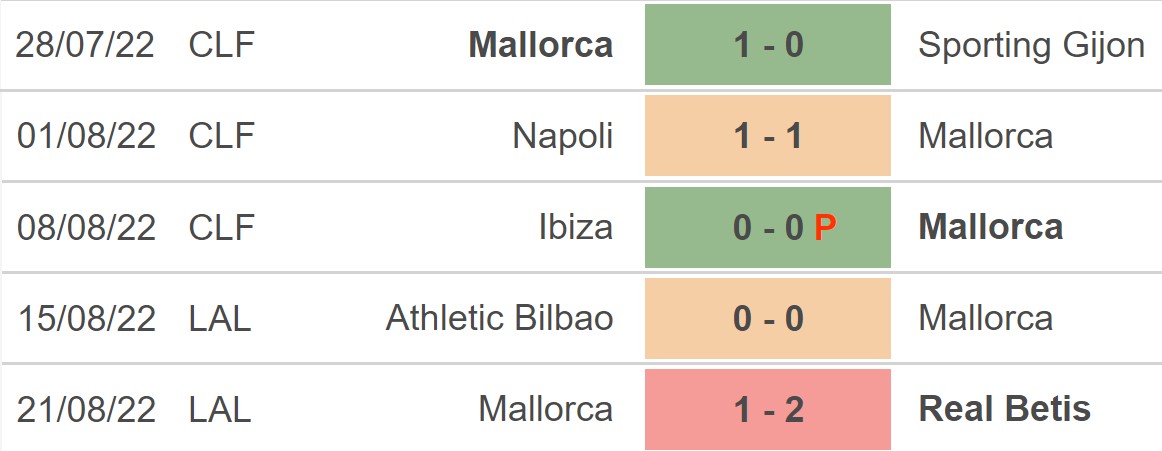Click the CLF label in the Sporting Gijon row
The height and width of the screenshot is (451, 1162).
pyautogui.click(x=222, y=45)
